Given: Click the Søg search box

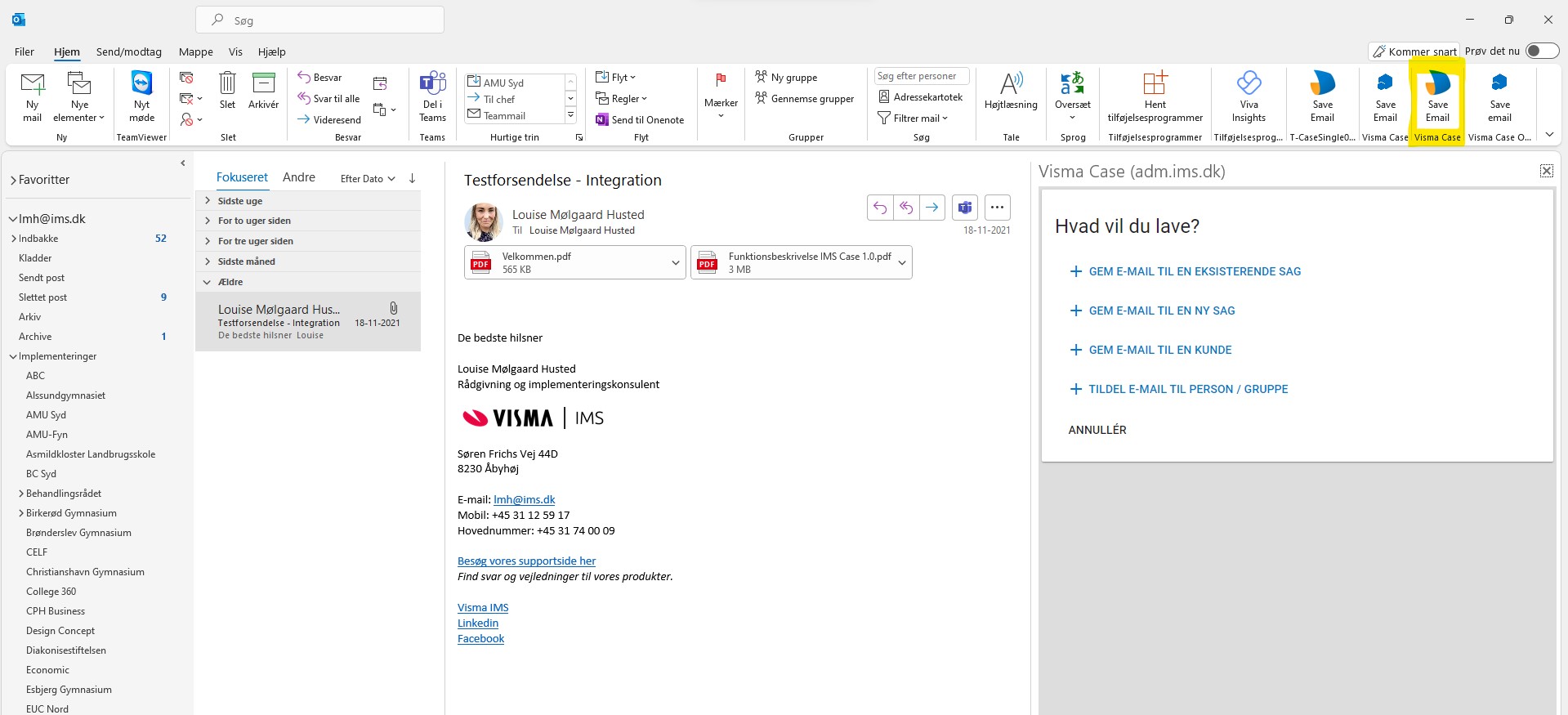Looking at the screenshot, I should 319,20.
